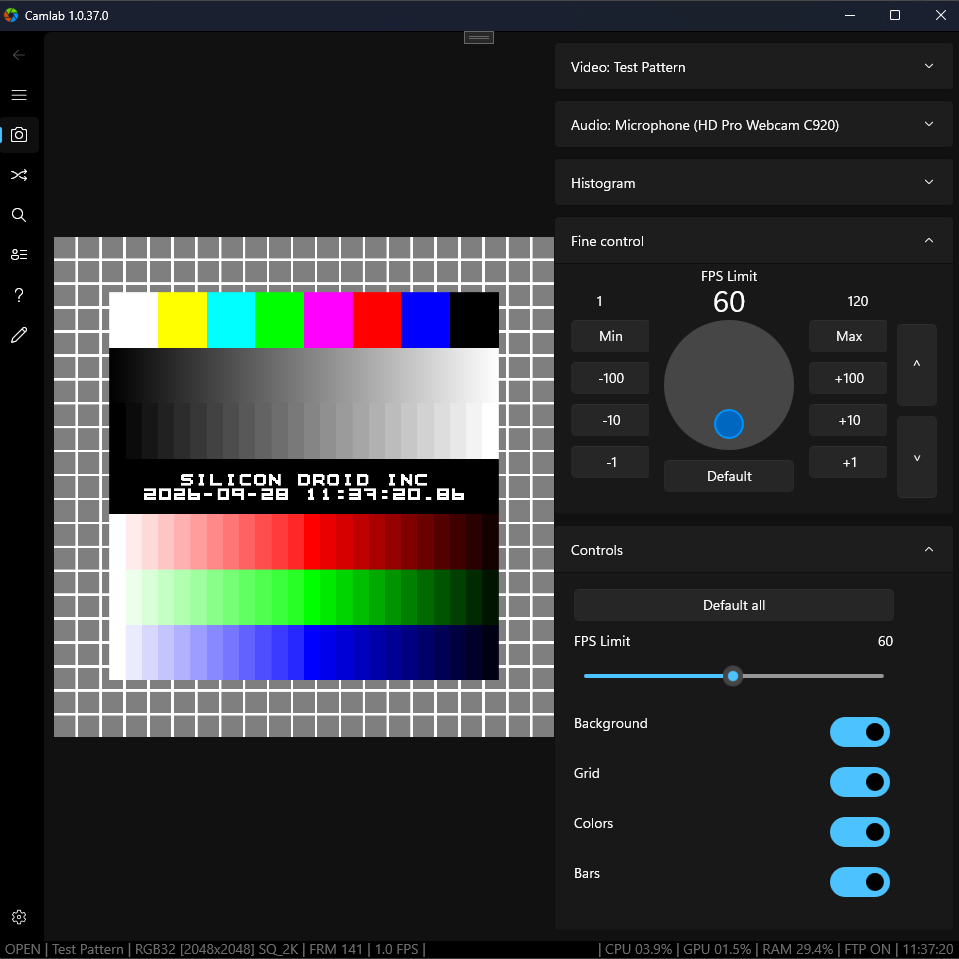Viewport: 959px width, 959px height.
Task: Disable the Bars switch
Action: (859, 882)
